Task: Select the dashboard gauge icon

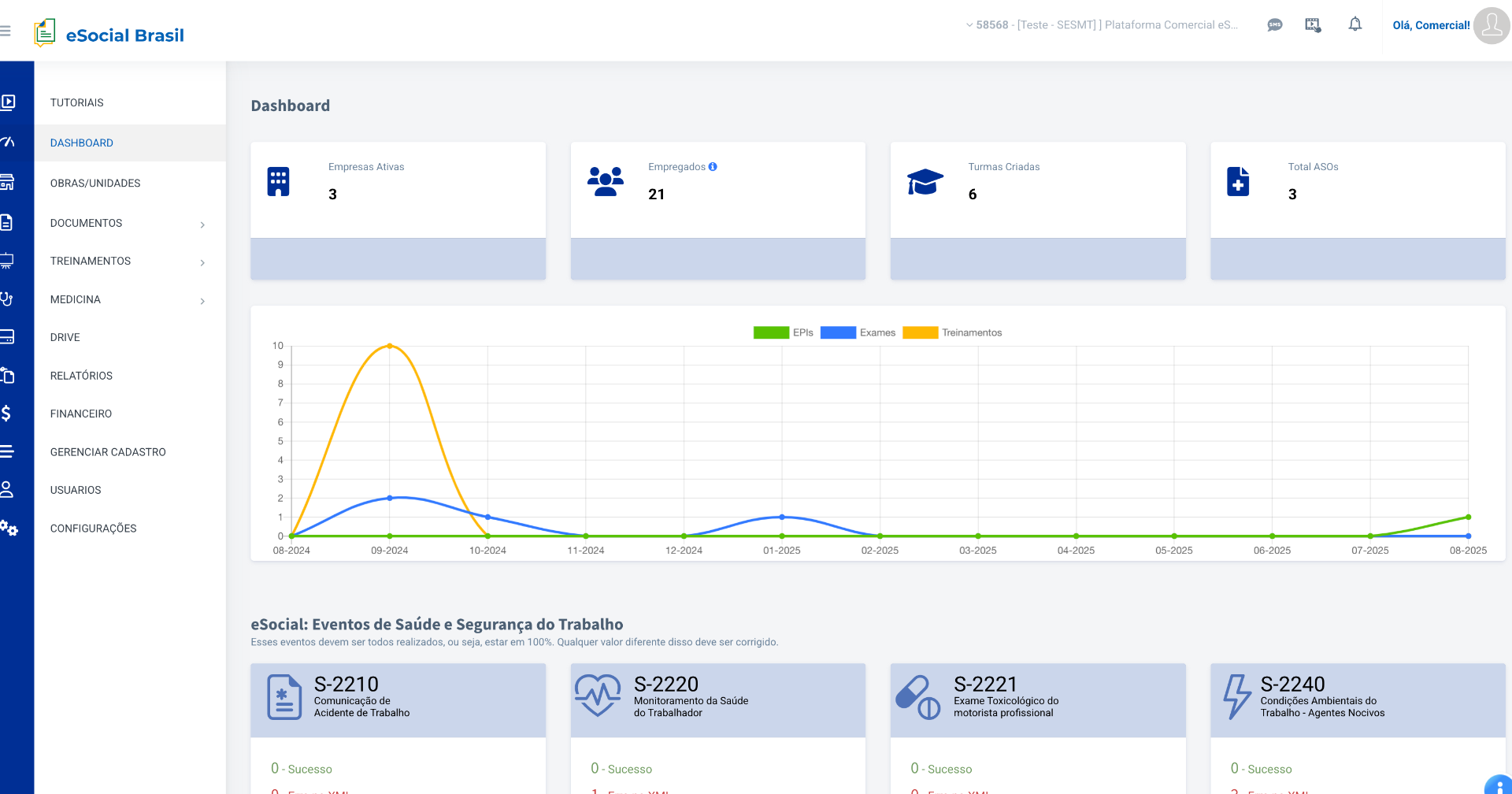Action: coord(9,143)
